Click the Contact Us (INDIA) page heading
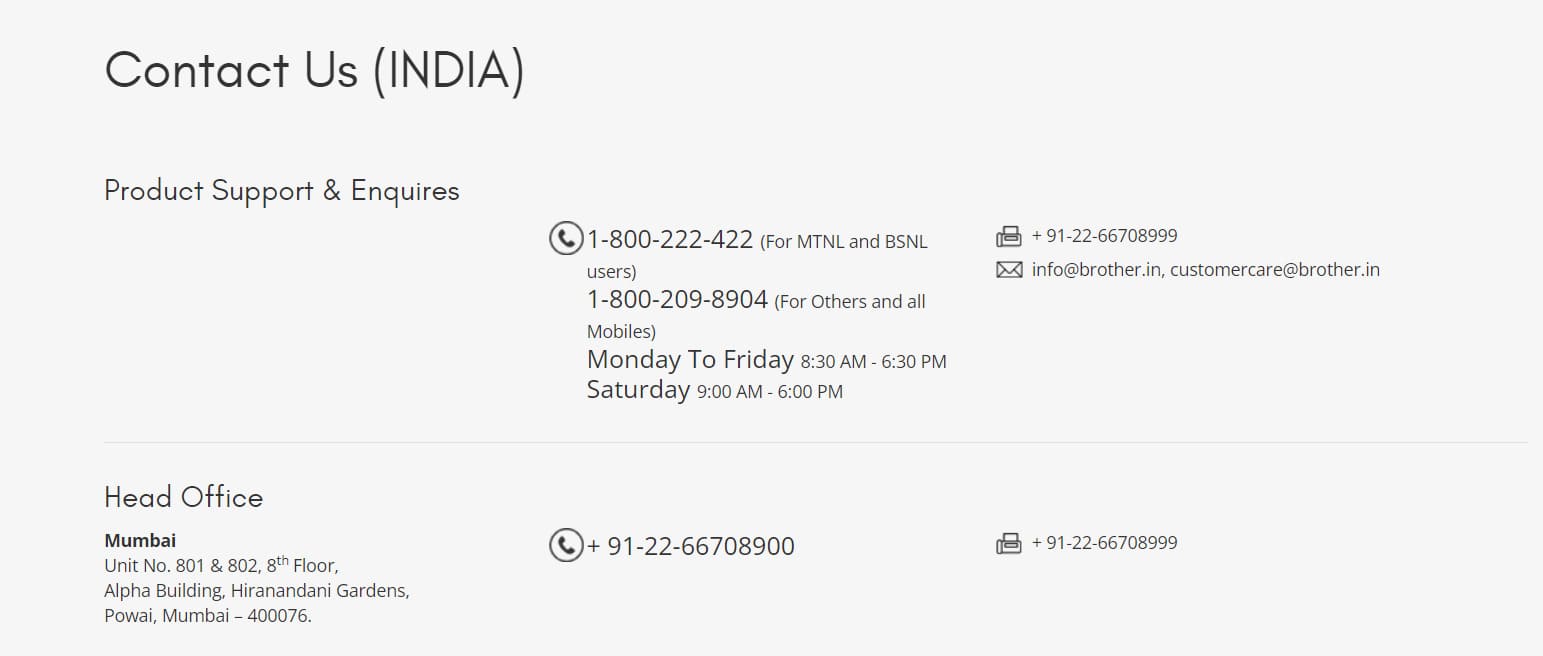The image size is (1543, 656). click(314, 71)
